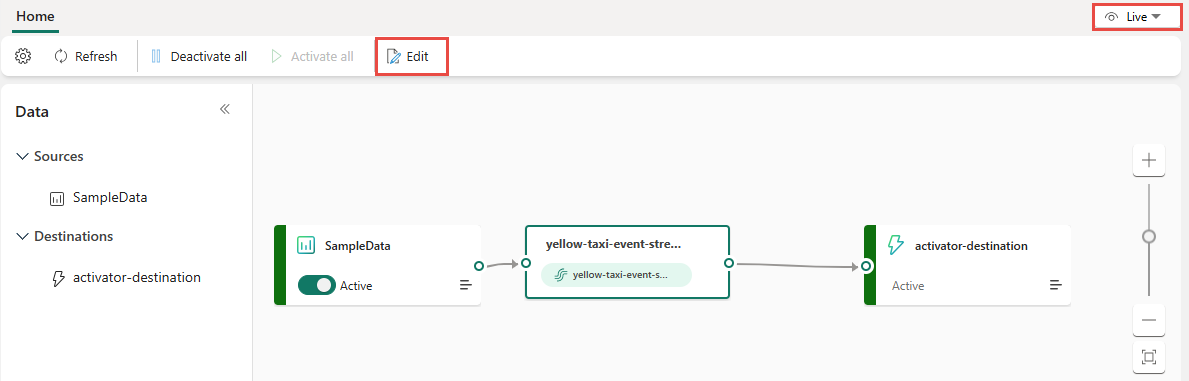1189x381 pixels.
Task: Click the Refresh button
Action: pyautogui.click(x=86, y=56)
